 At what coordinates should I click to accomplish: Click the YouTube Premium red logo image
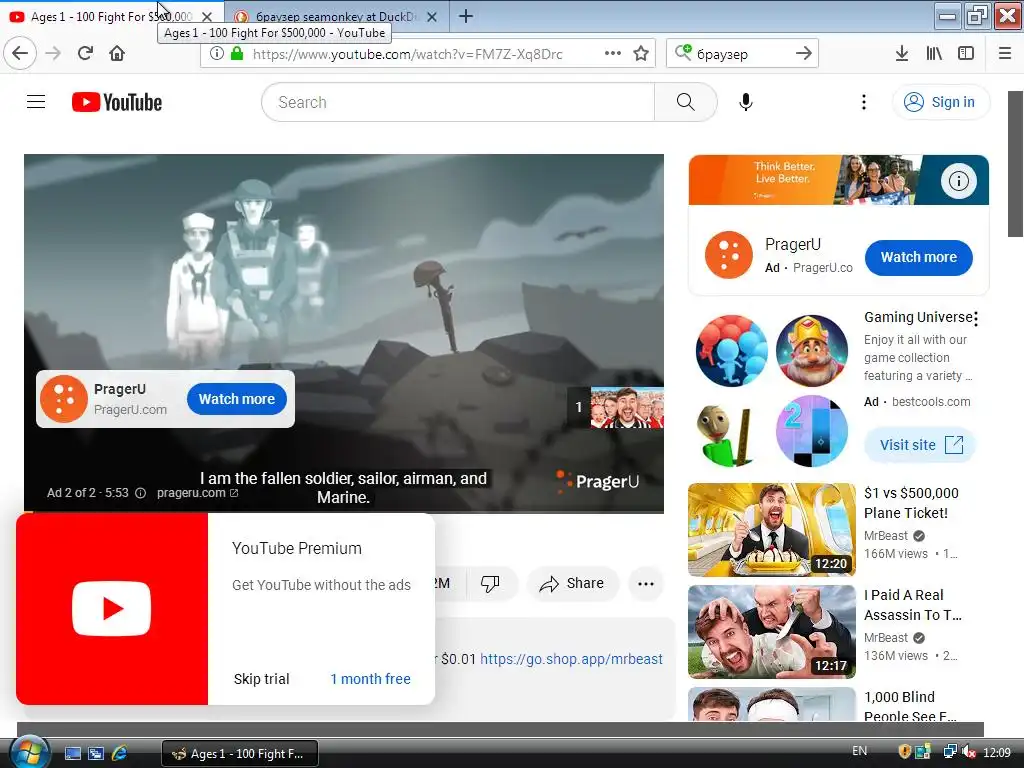112,609
